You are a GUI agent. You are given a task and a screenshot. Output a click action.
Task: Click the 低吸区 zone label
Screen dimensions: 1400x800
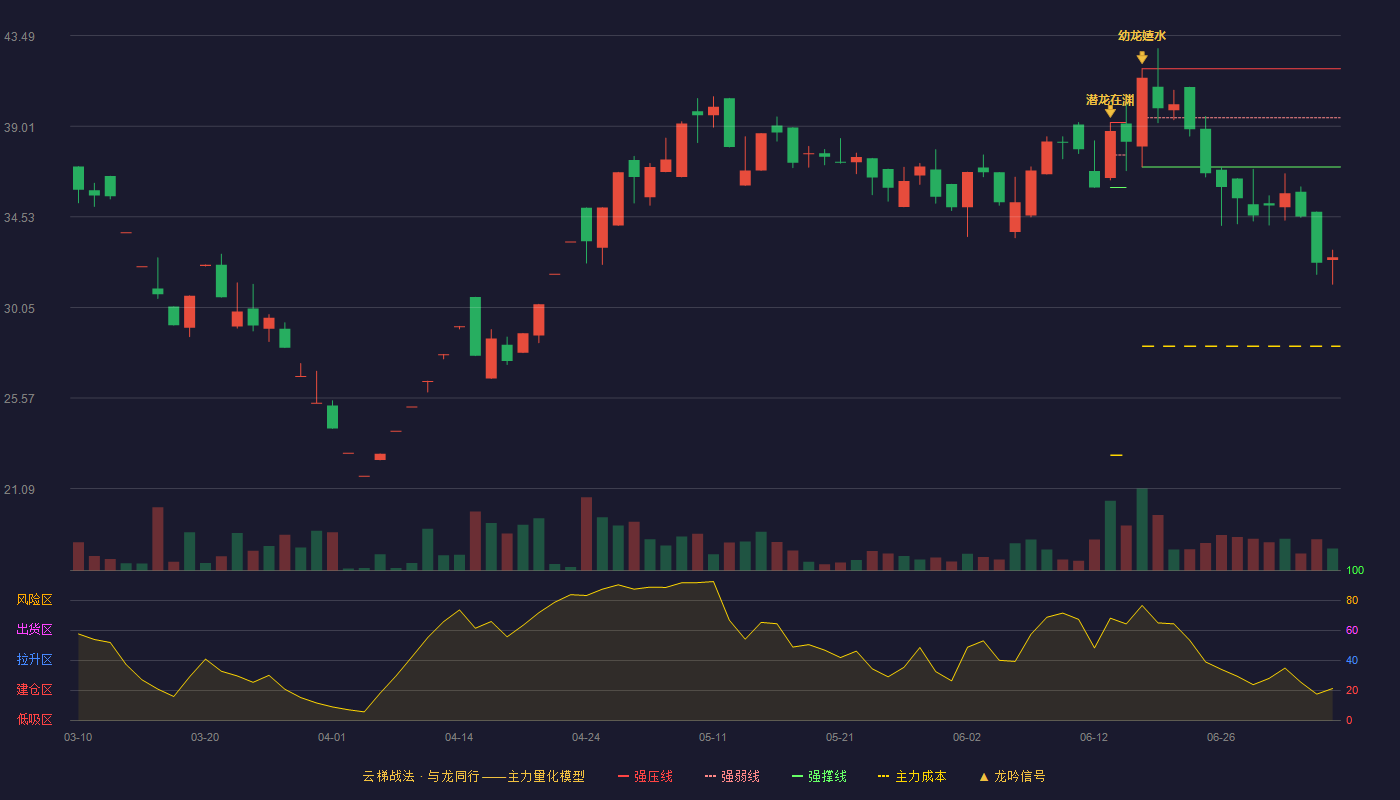point(34,719)
